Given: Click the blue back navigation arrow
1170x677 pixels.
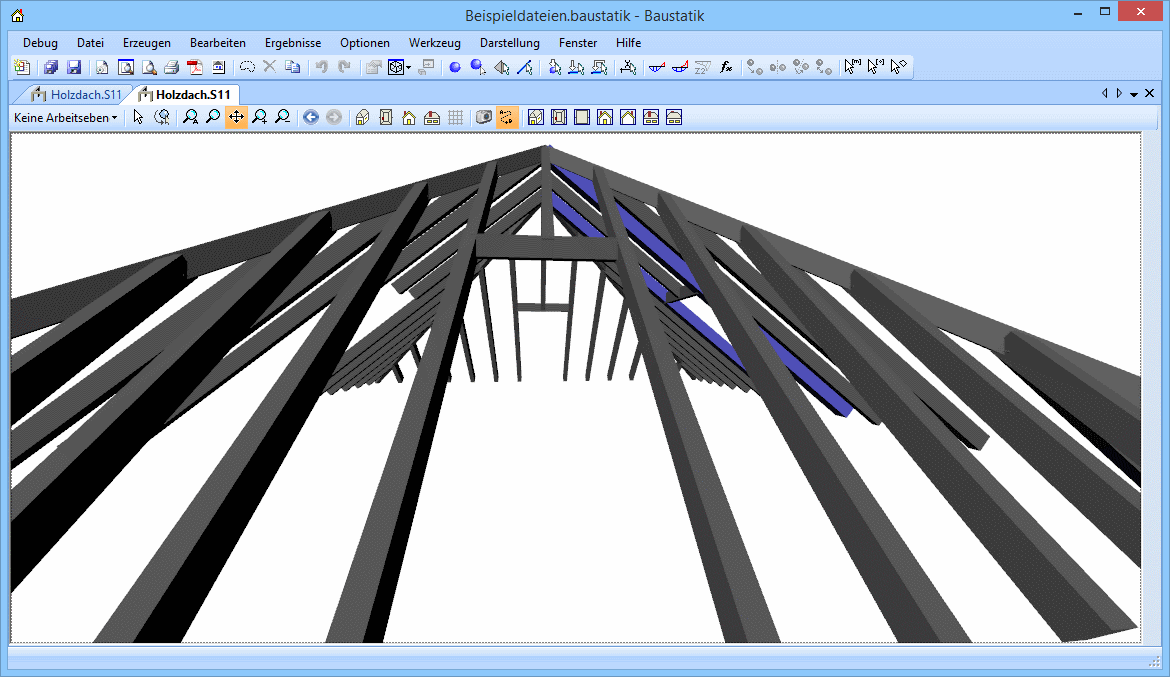Looking at the screenshot, I should pyautogui.click(x=311, y=118).
